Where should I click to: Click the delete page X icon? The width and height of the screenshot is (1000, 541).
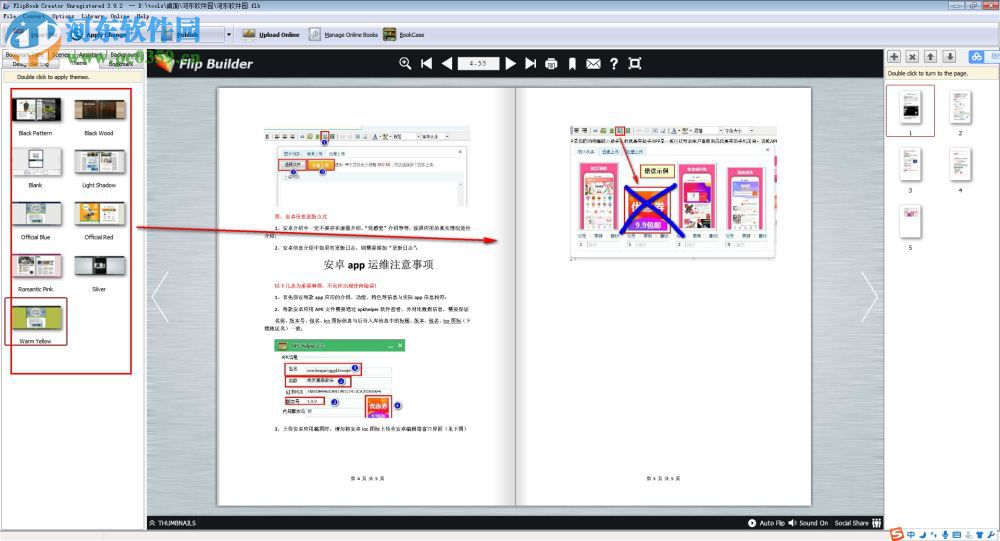pyautogui.click(x=913, y=57)
